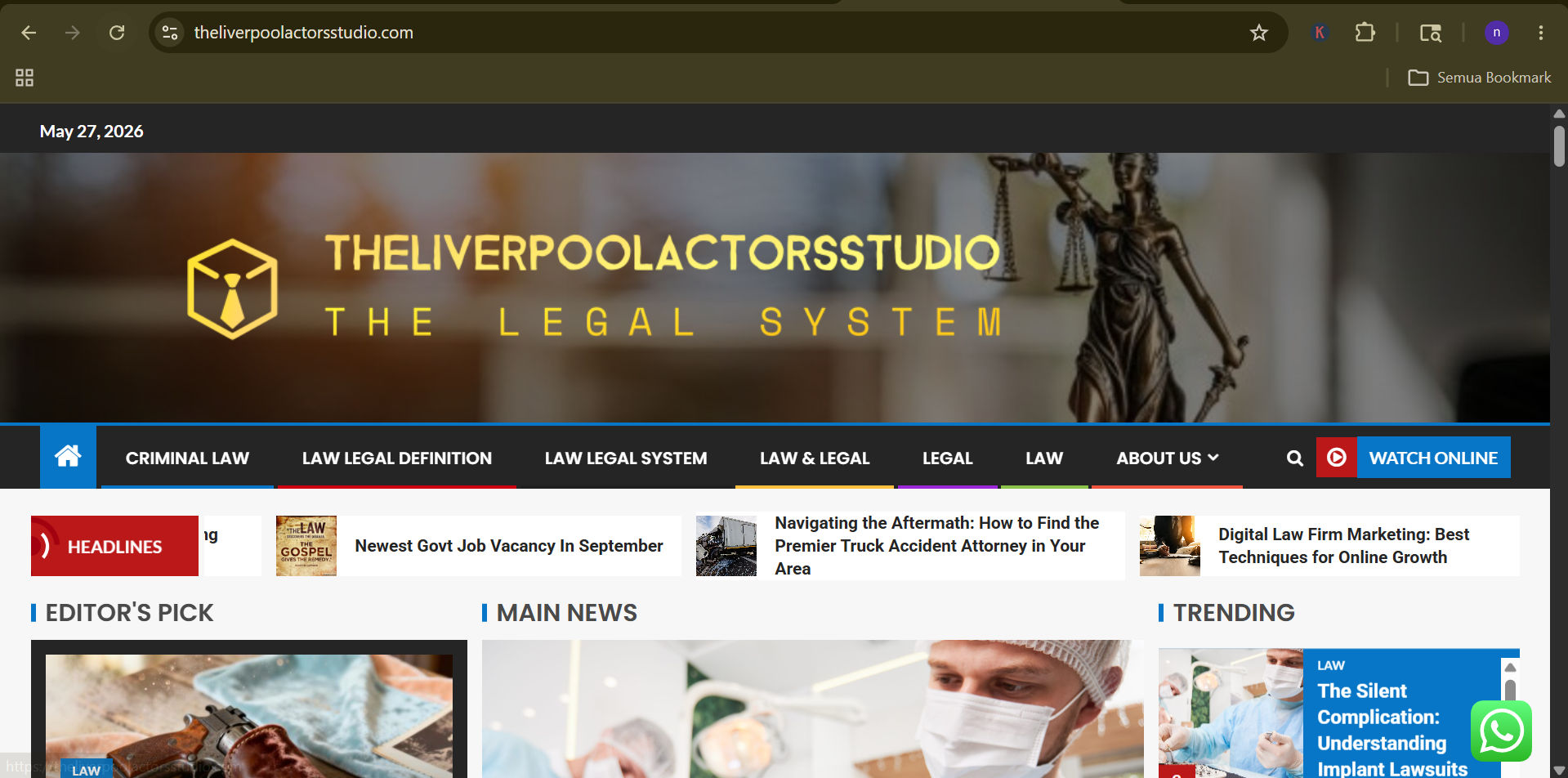1568x778 pixels.
Task: Reload the page with the refresh icon
Action: (117, 33)
